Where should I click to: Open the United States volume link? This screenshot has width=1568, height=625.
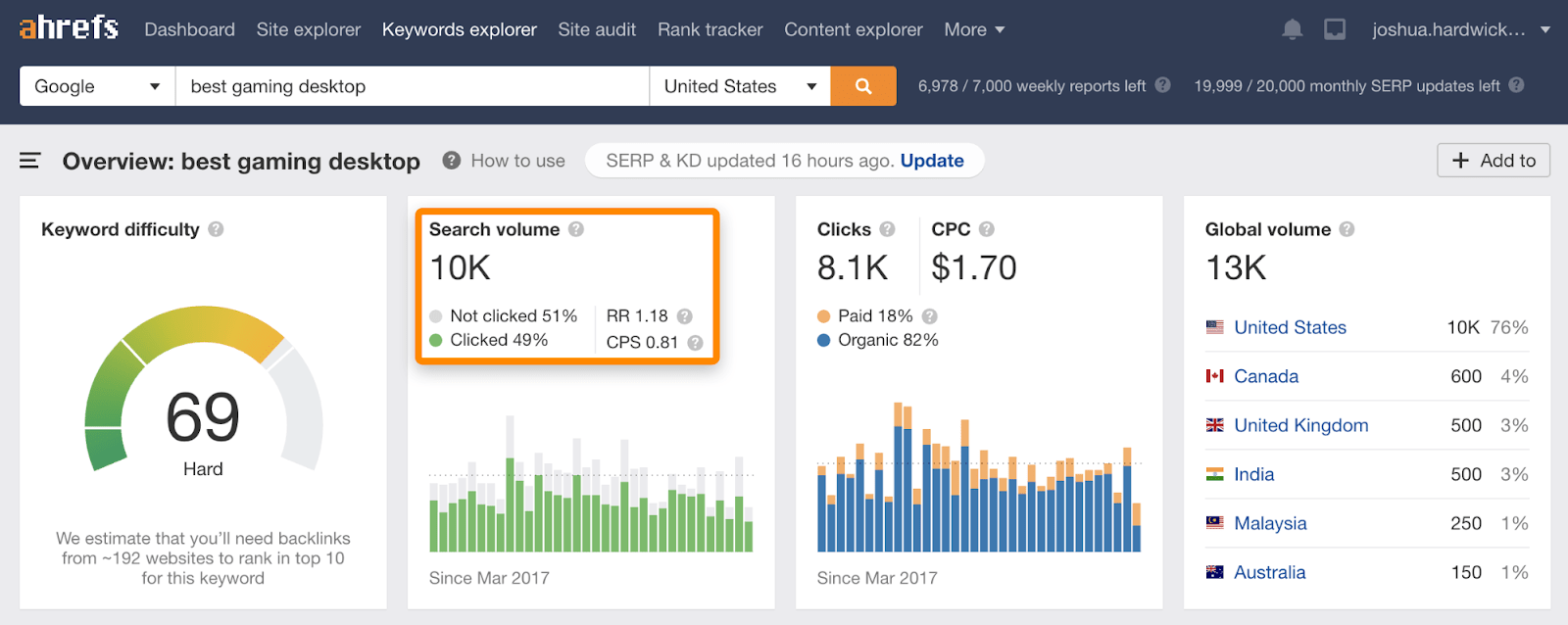click(1290, 327)
